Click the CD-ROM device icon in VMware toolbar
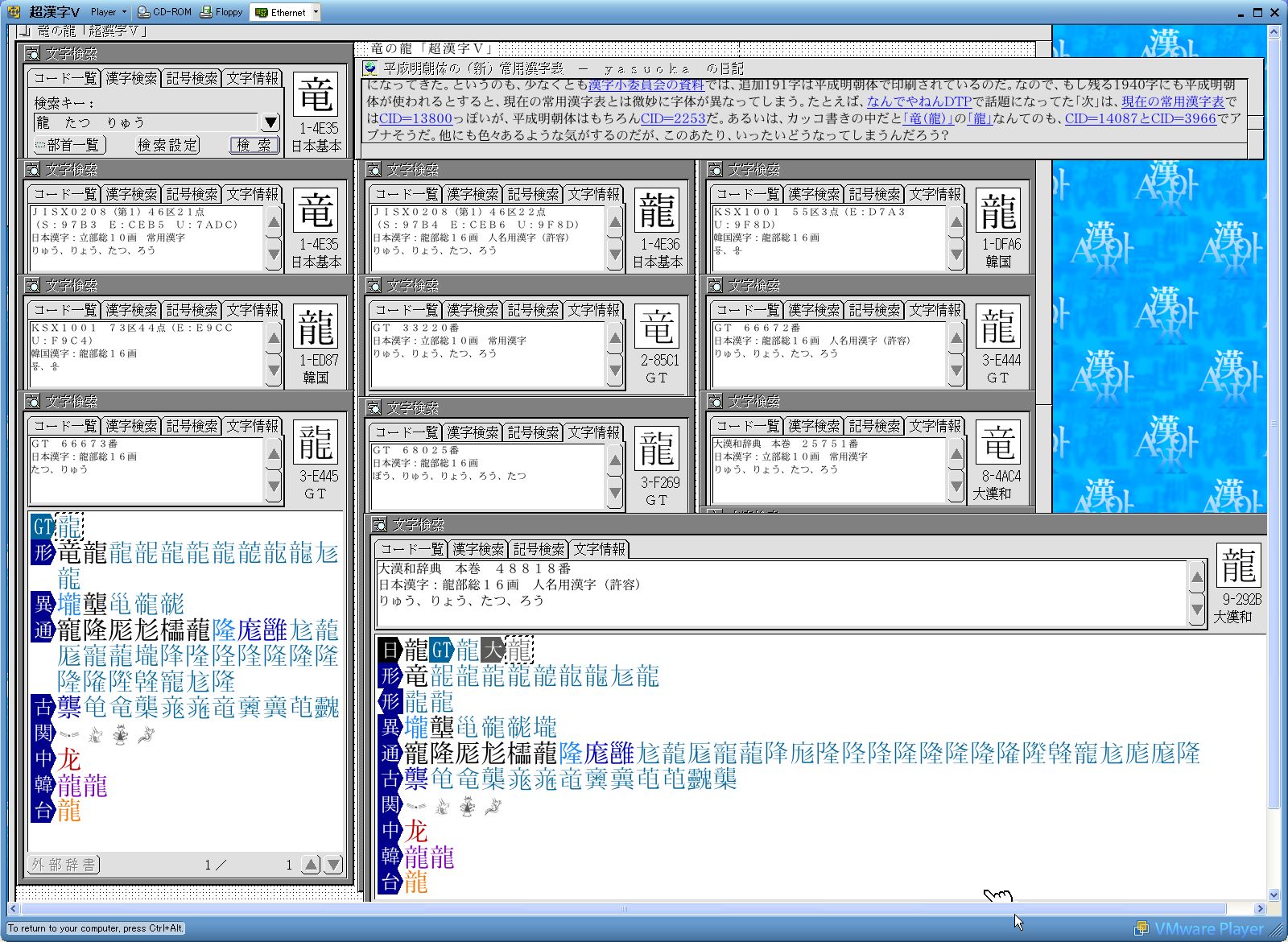The image size is (1288, 942). click(144, 12)
